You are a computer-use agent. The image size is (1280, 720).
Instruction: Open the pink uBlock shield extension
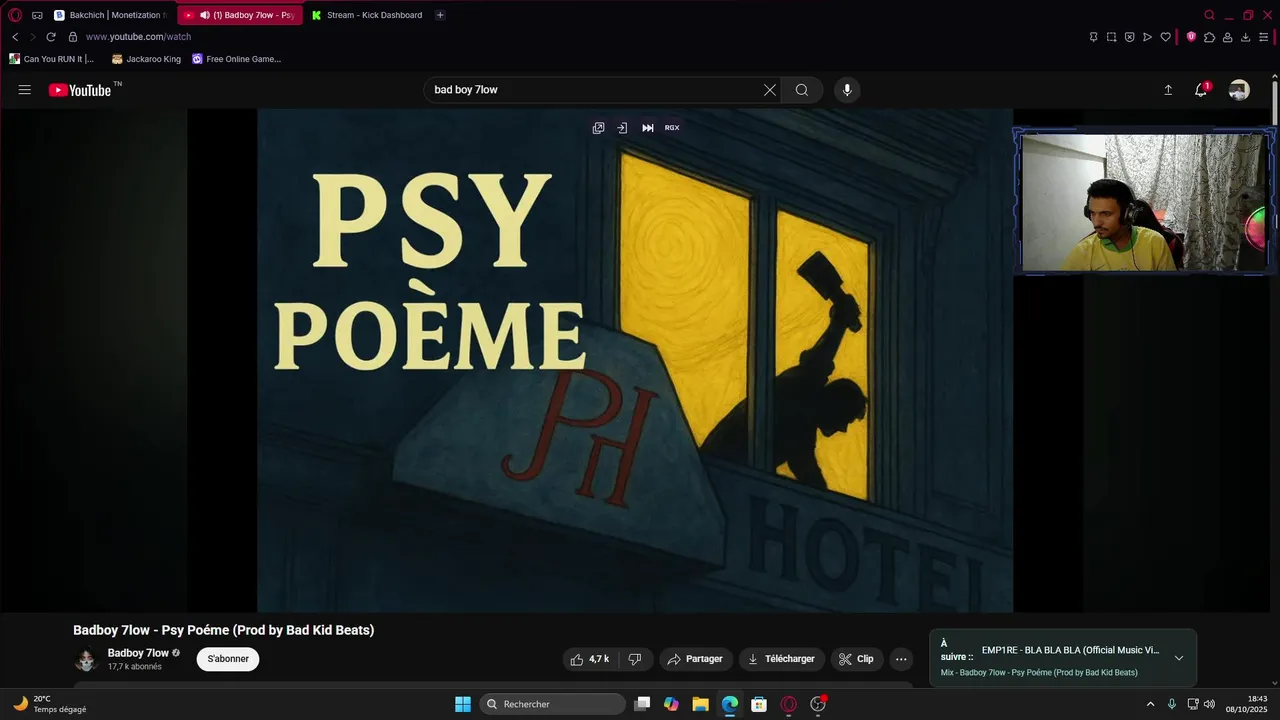pos(1191,37)
